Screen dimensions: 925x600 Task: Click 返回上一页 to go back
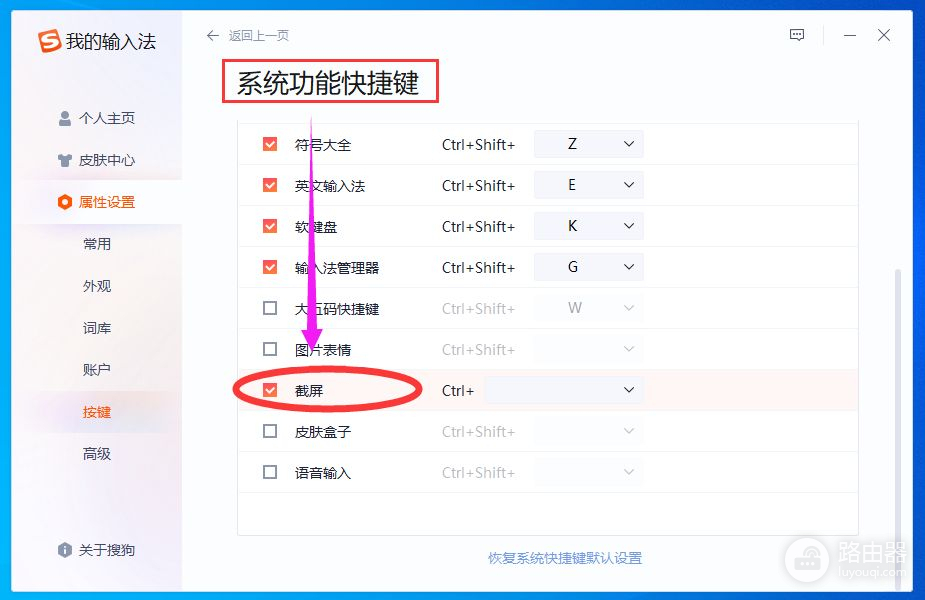coord(258,35)
